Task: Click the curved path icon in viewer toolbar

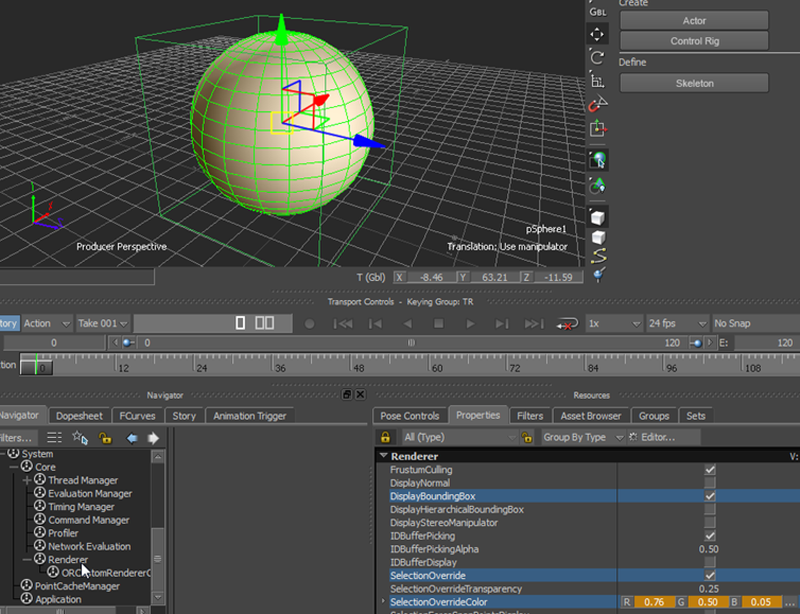Action: click(597, 256)
